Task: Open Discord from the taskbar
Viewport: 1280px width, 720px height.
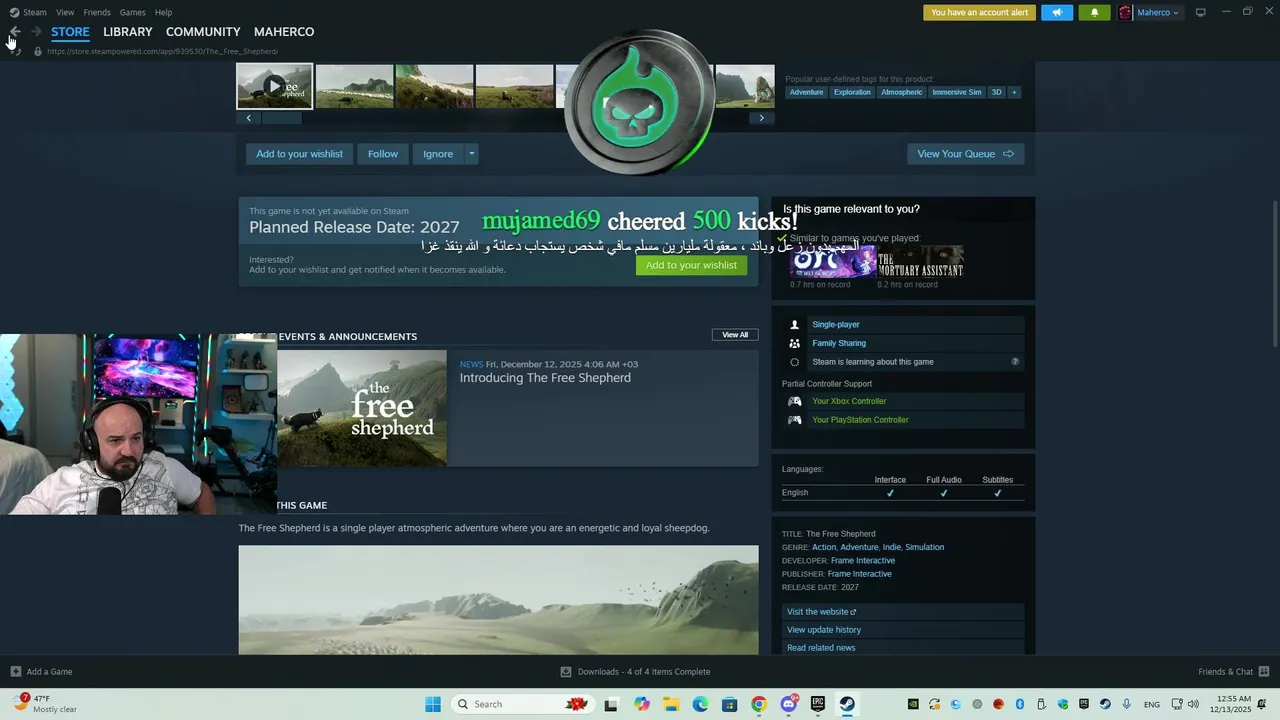Action: [788, 704]
